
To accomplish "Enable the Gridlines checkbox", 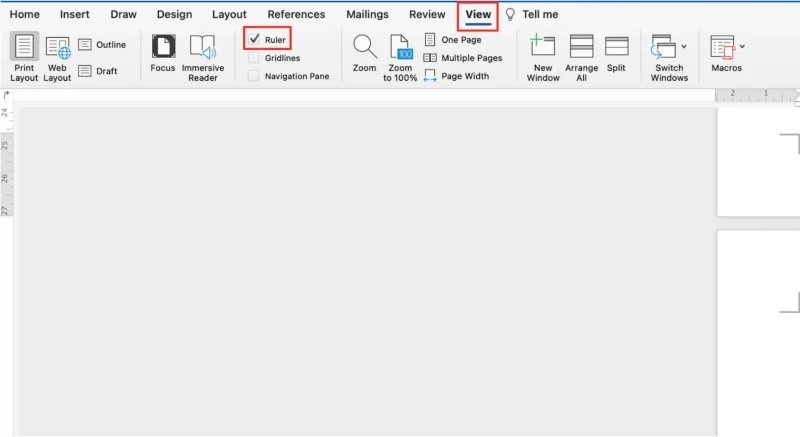I will coord(254,58).
